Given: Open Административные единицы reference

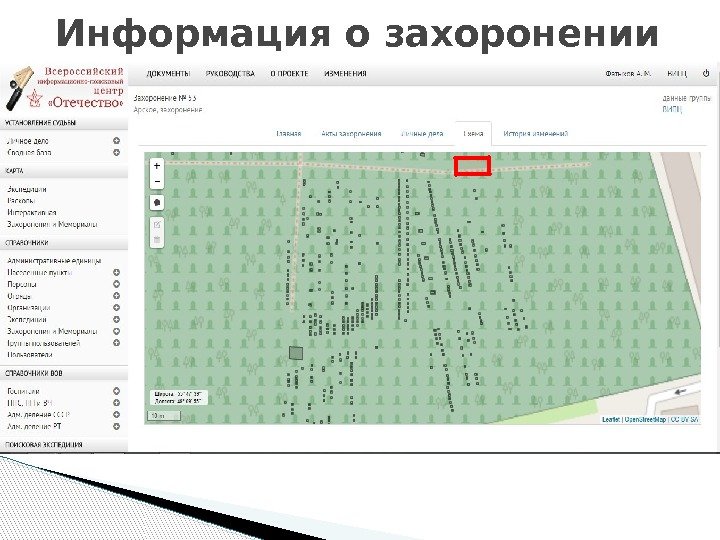Looking at the screenshot, I should 54,261.
